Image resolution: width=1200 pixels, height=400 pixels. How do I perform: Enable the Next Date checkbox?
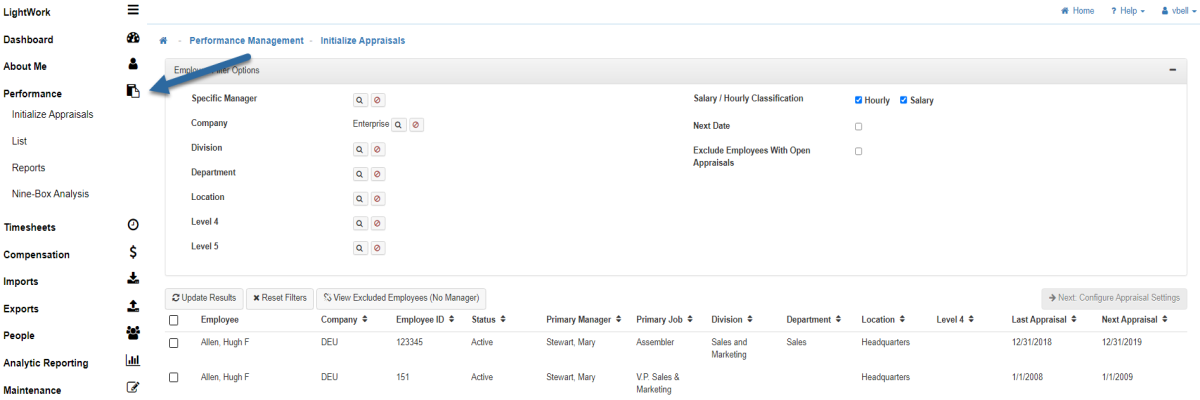click(x=859, y=127)
